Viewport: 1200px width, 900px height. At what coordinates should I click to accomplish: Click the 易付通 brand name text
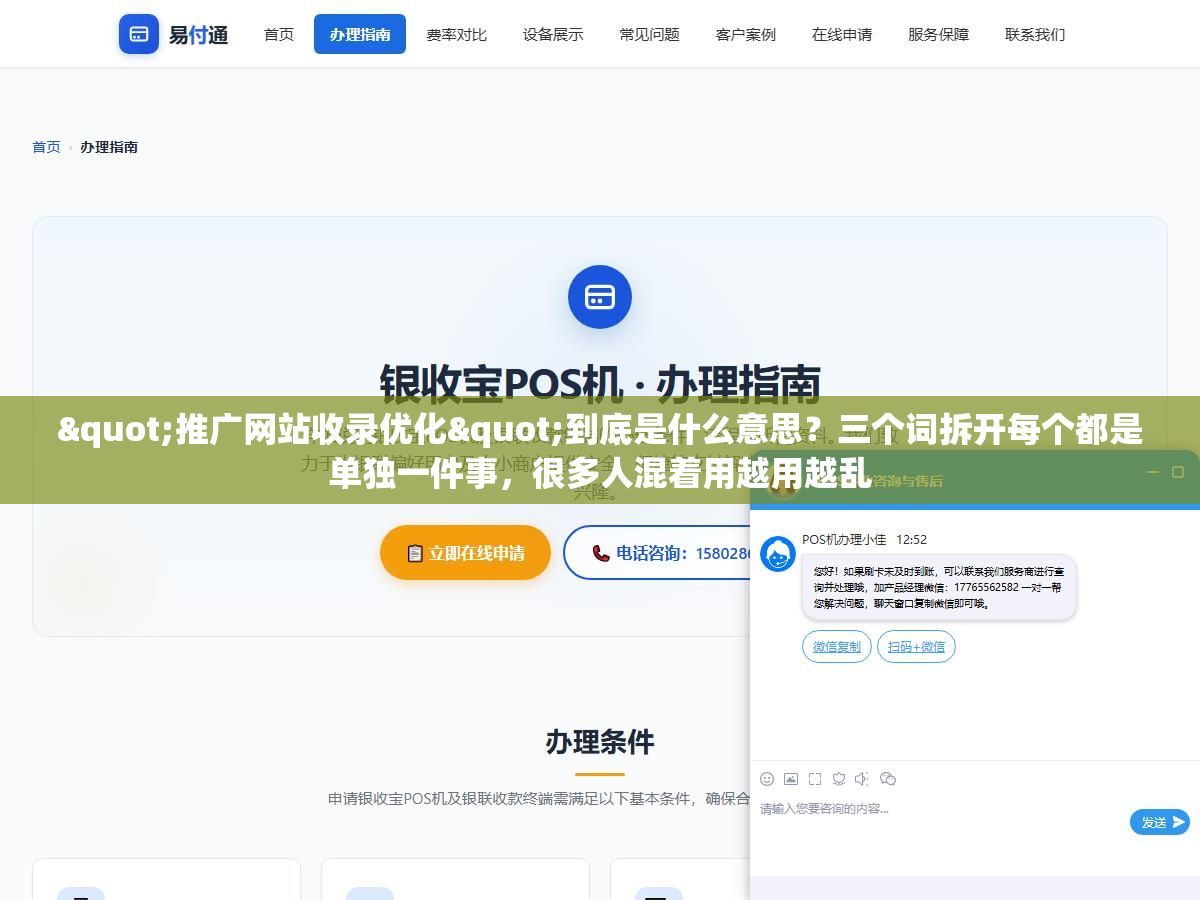coord(198,35)
